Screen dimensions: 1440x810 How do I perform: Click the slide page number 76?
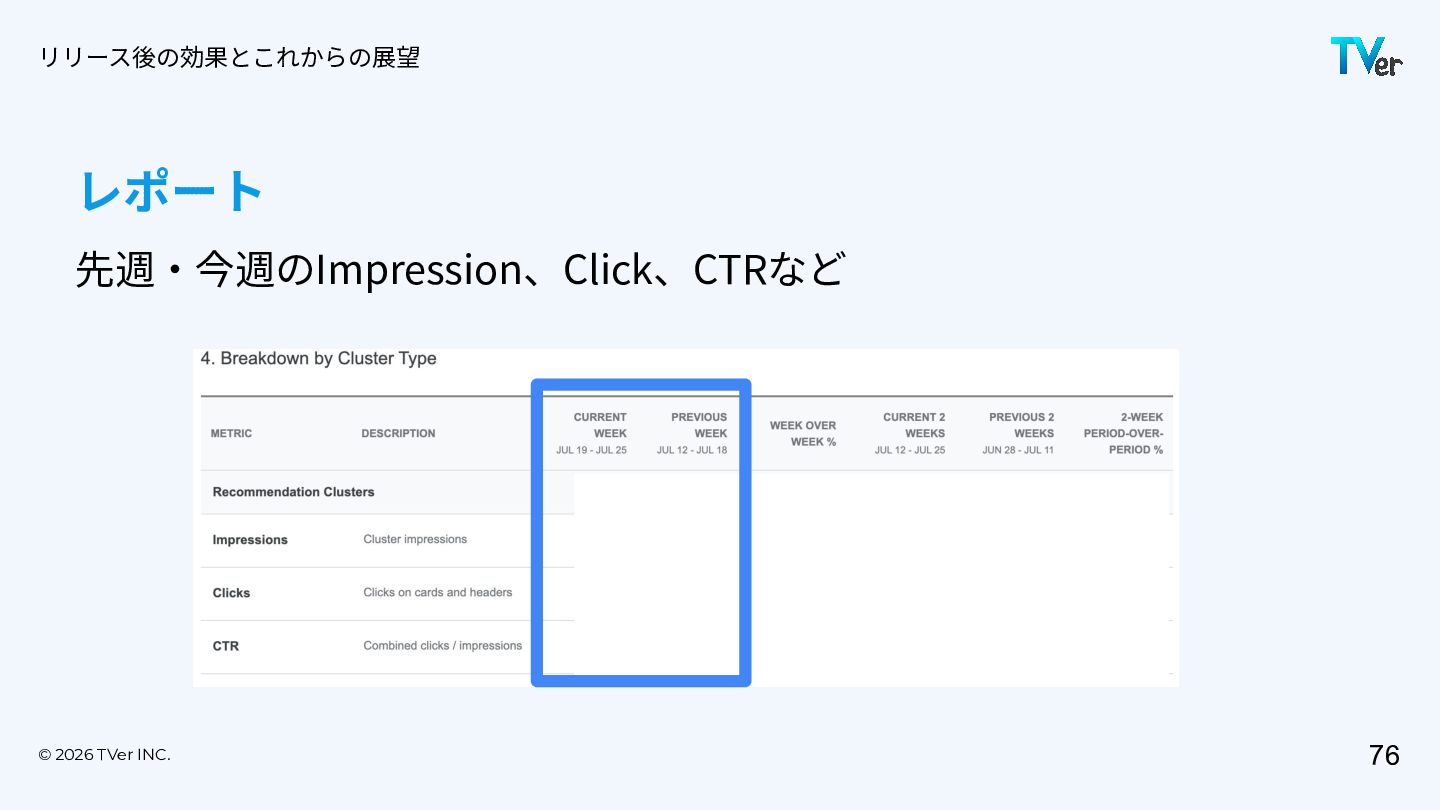click(1384, 755)
